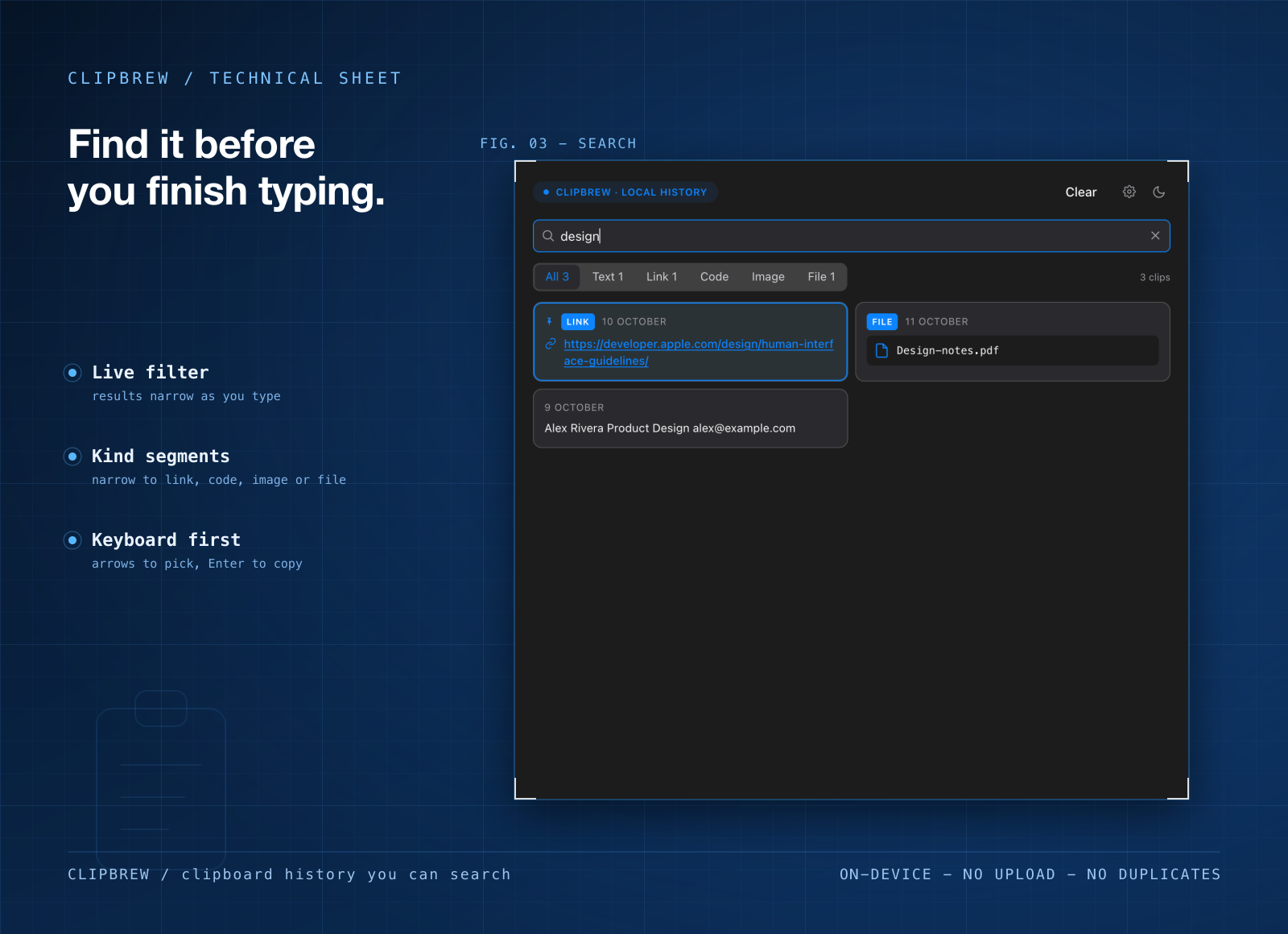Viewport: 1288px width, 934px height.
Task: Click the document icon next to Design-notes.pdf
Action: [x=881, y=350]
